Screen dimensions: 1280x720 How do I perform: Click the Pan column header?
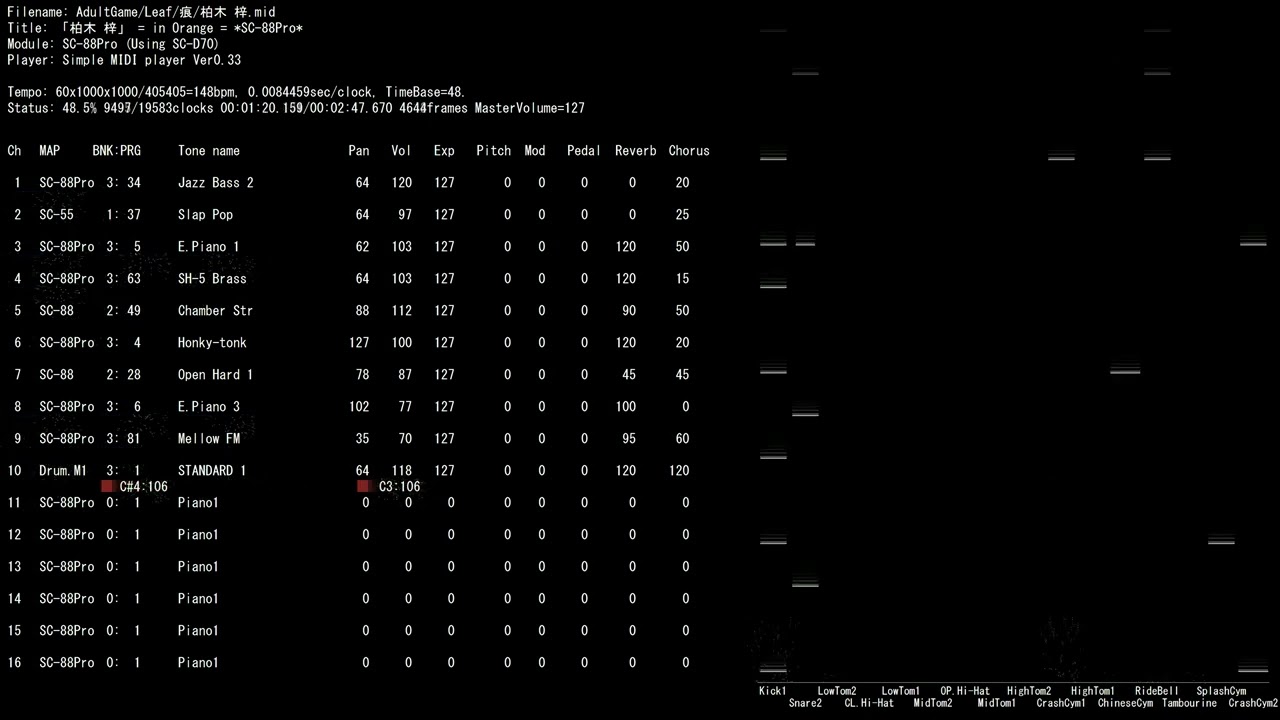pos(359,151)
